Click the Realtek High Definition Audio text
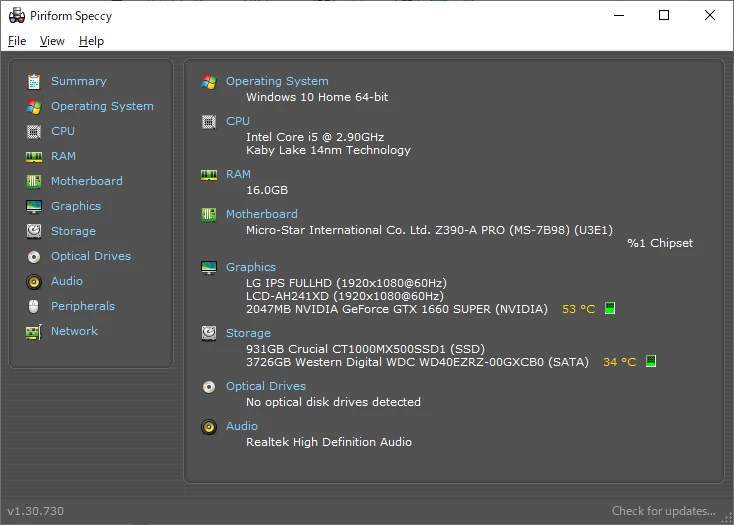 329,442
